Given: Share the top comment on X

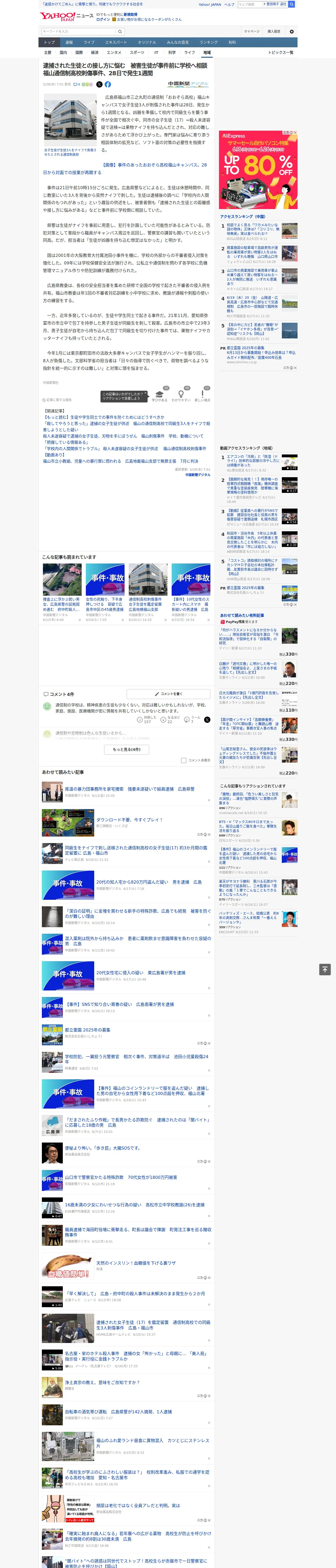Looking at the screenshot, I should [x=207, y=720].
